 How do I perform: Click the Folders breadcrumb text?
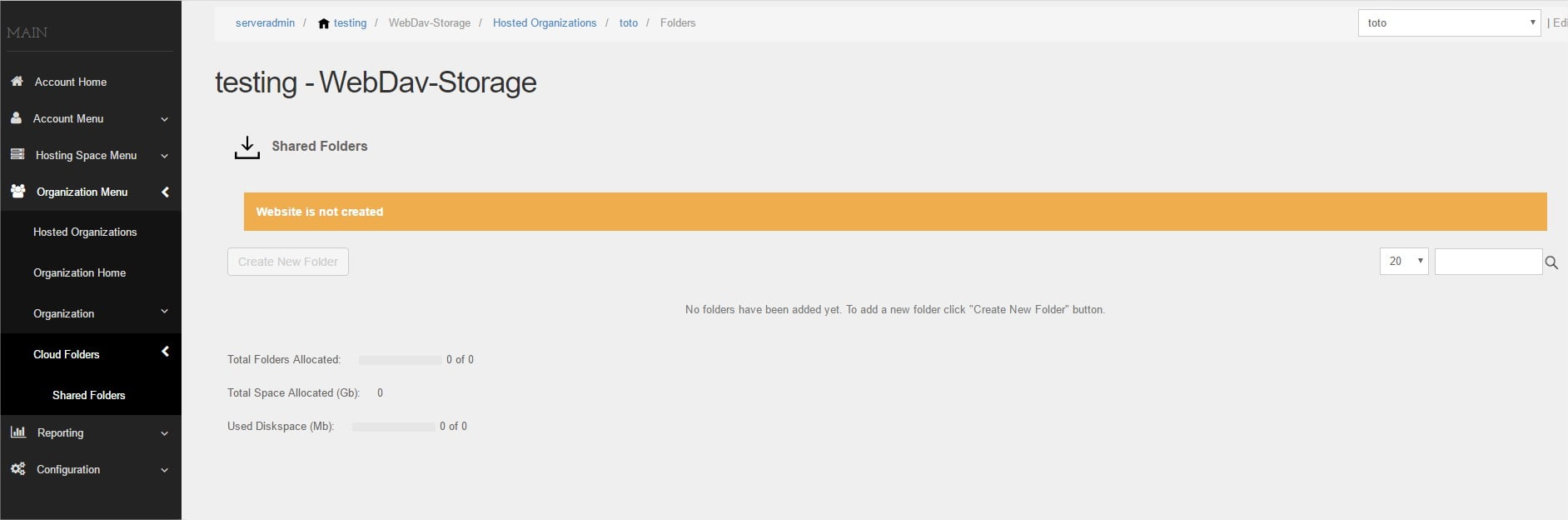678,23
